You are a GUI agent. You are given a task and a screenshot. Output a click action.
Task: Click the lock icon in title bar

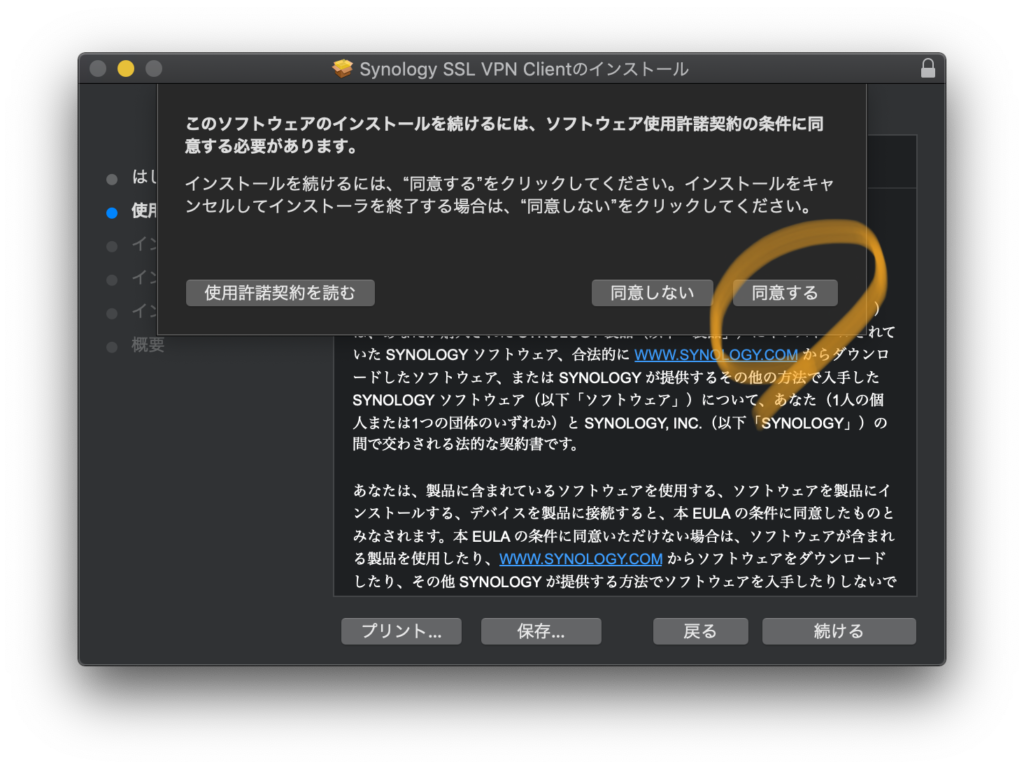928,69
